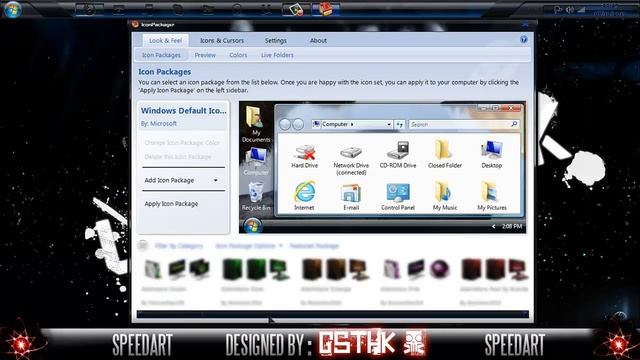640x360 pixels.
Task: Click the list view icon left of Filter By Category
Action: coord(142,245)
